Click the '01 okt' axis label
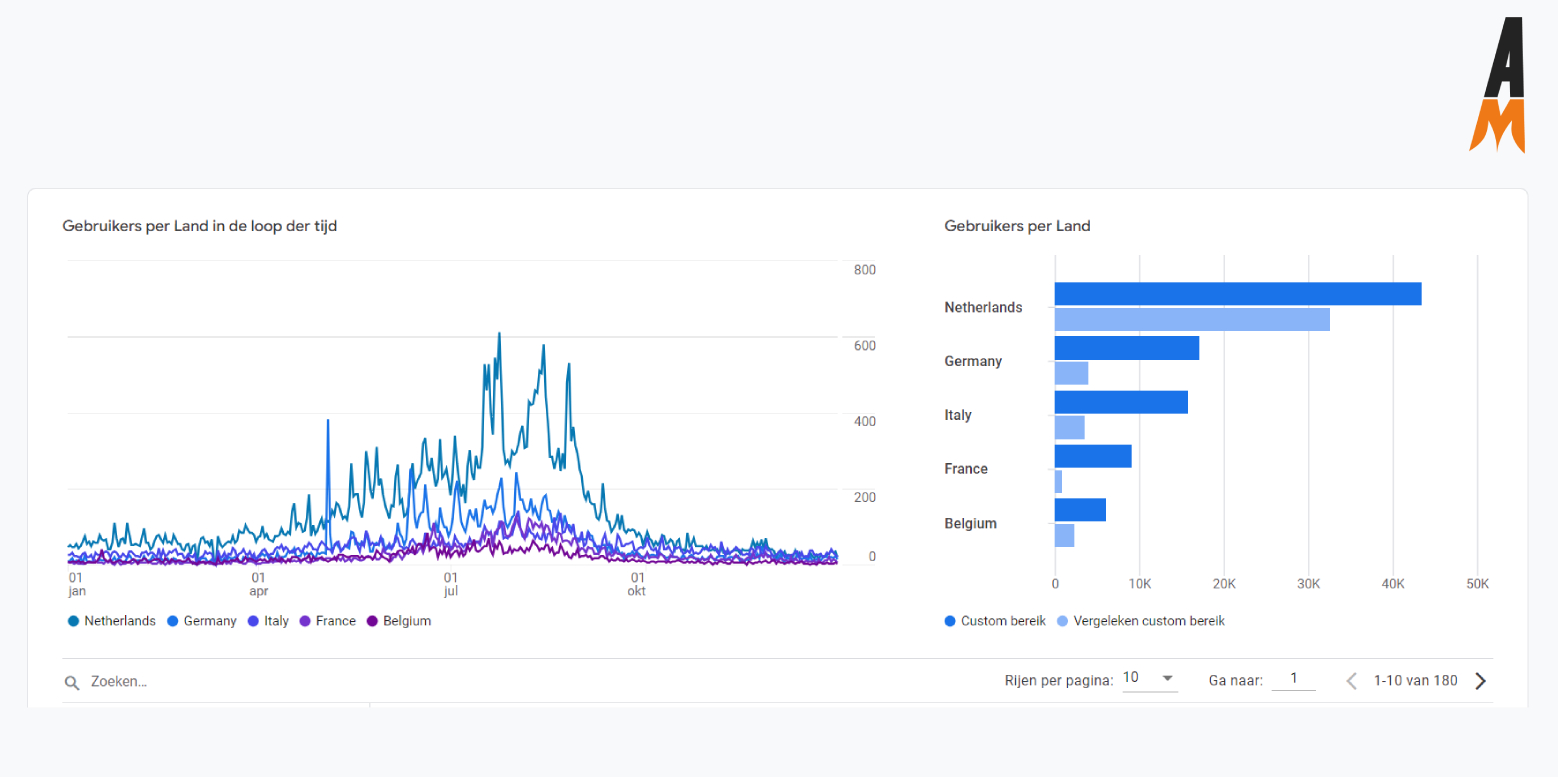 pyautogui.click(x=637, y=584)
